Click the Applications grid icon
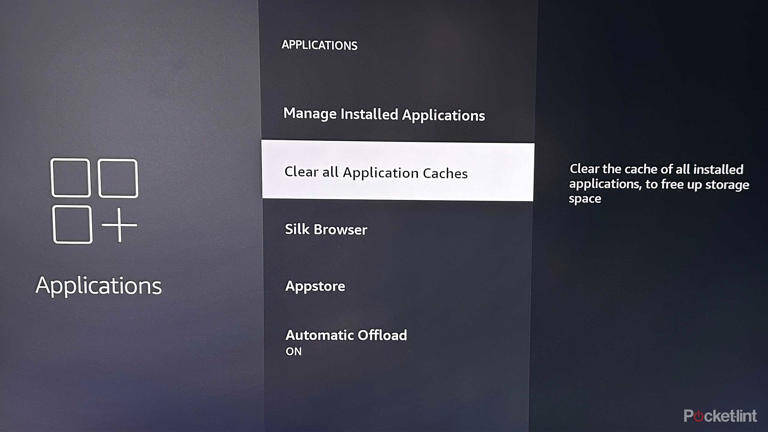This screenshot has width=768, height=432. pyautogui.click(x=95, y=201)
